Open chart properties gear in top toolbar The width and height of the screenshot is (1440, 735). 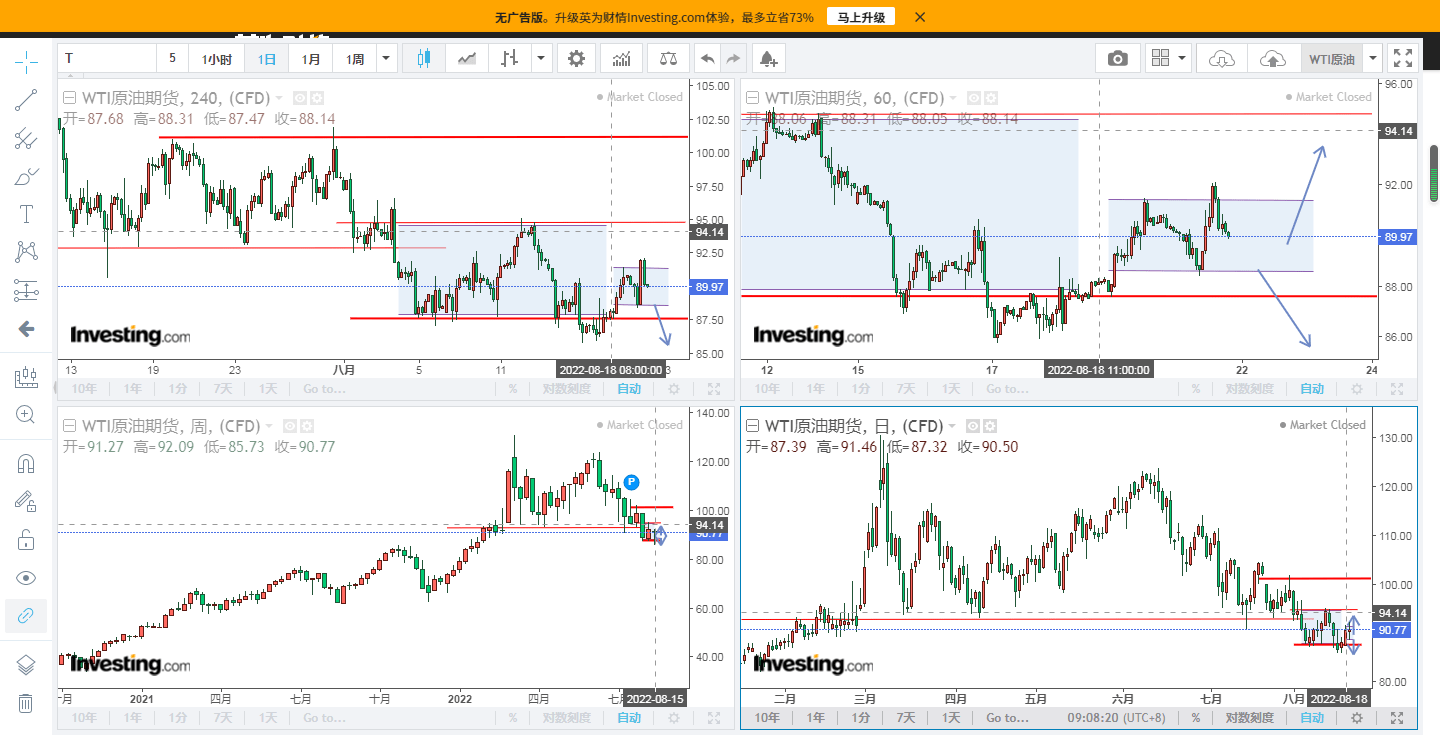pyautogui.click(x=576, y=59)
